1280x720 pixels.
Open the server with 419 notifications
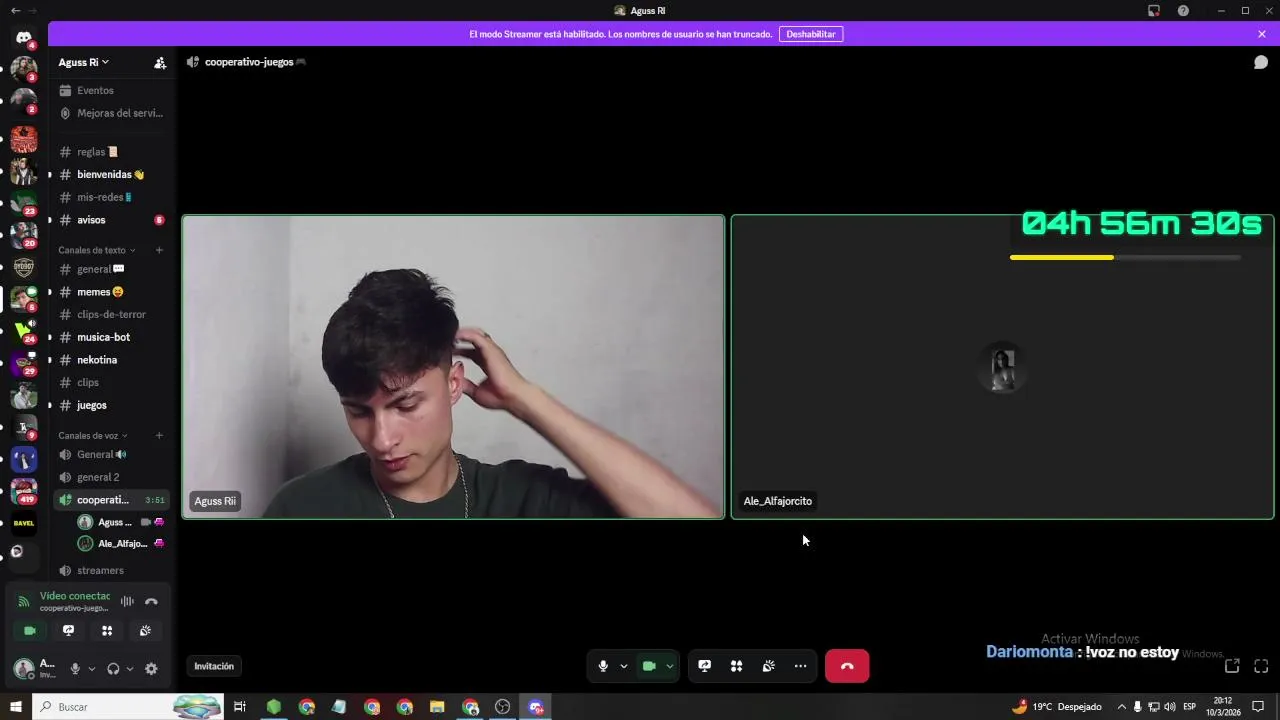24,490
